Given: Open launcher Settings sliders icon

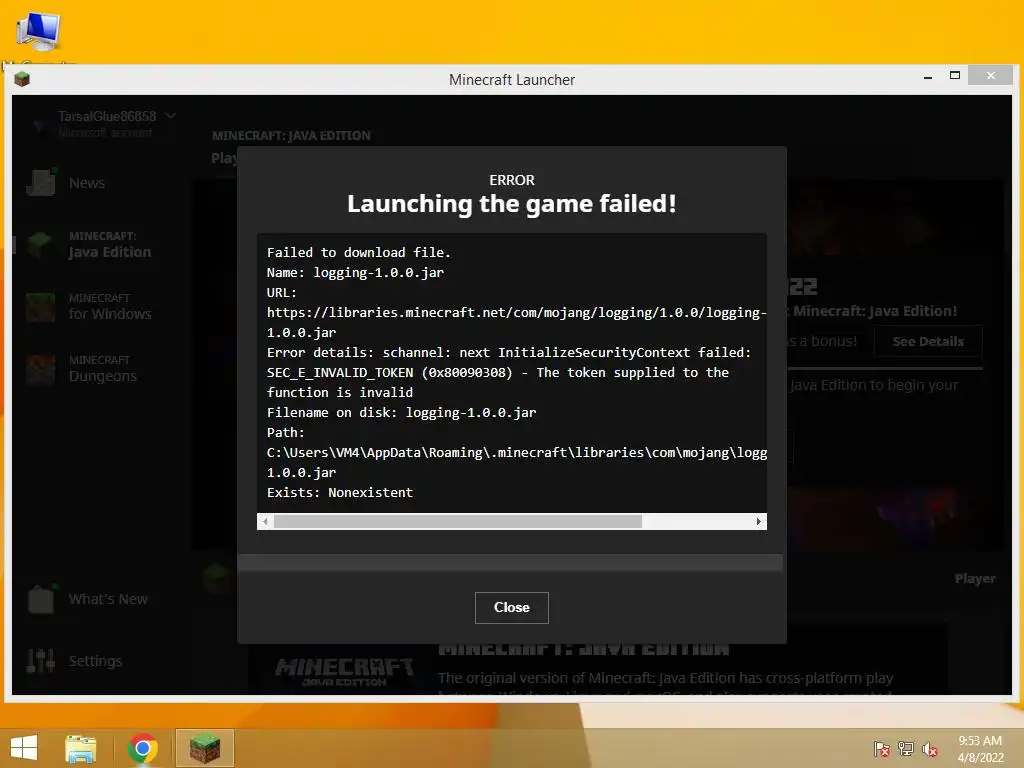Looking at the screenshot, I should pyautogui.click(x=40, y=660).
